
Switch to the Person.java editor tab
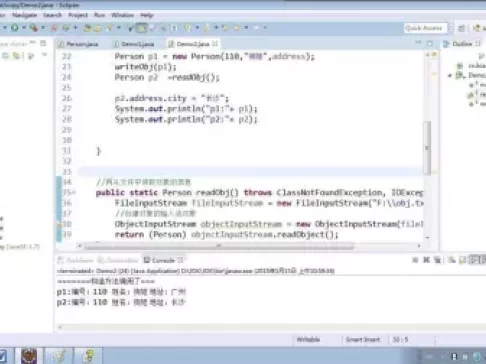pos(79,44)
